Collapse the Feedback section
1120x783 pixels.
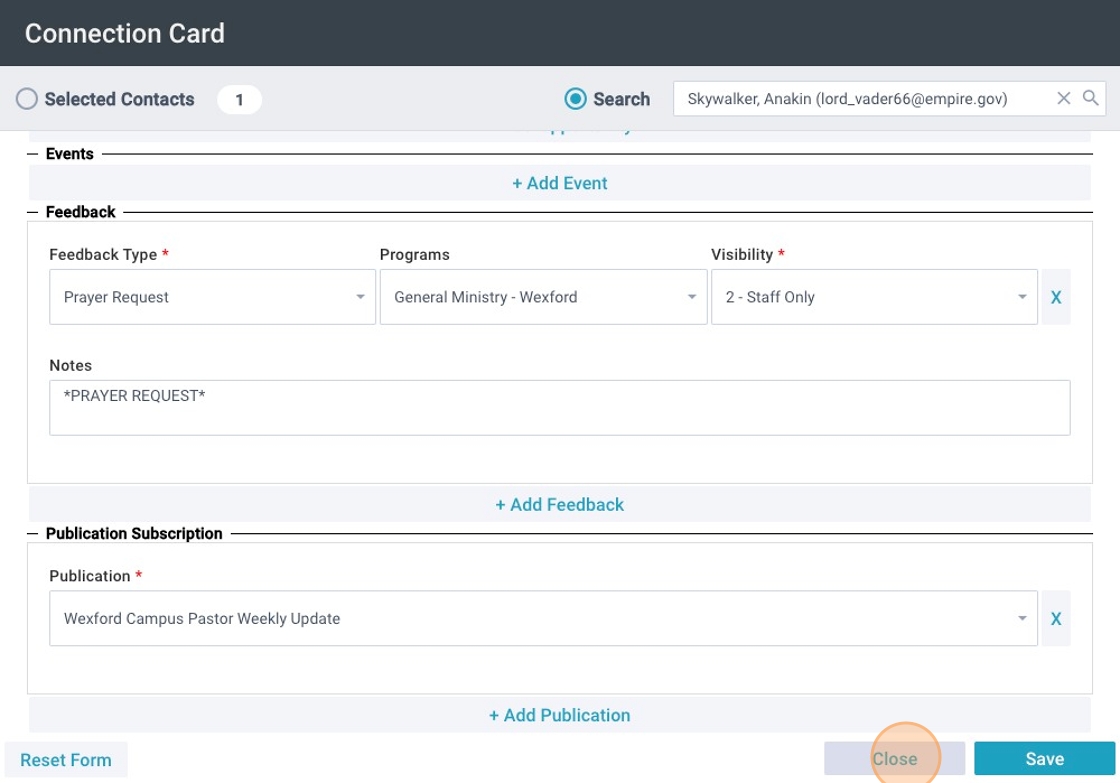coord(32,212)
